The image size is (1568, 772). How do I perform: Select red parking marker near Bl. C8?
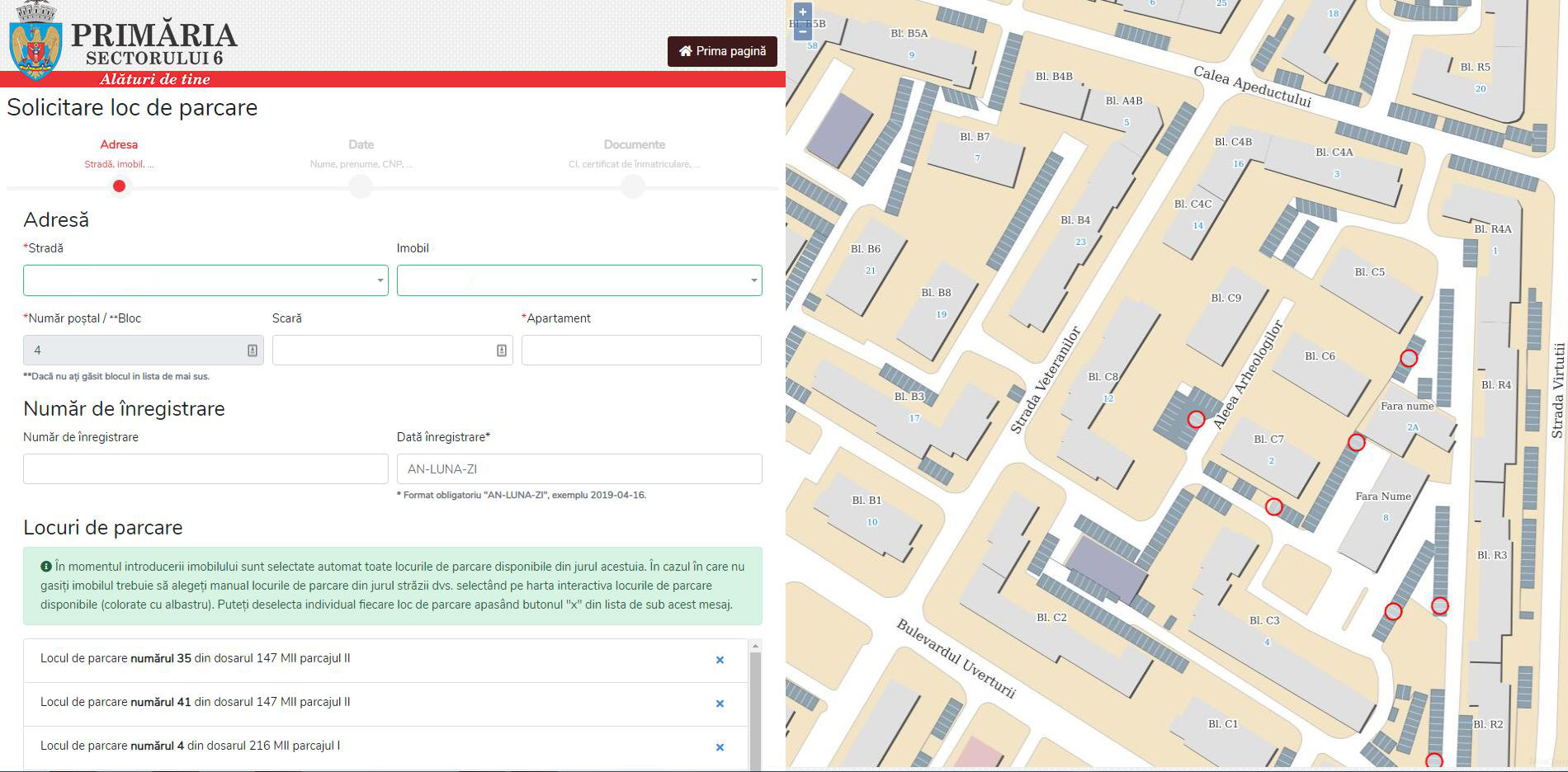1196,419
